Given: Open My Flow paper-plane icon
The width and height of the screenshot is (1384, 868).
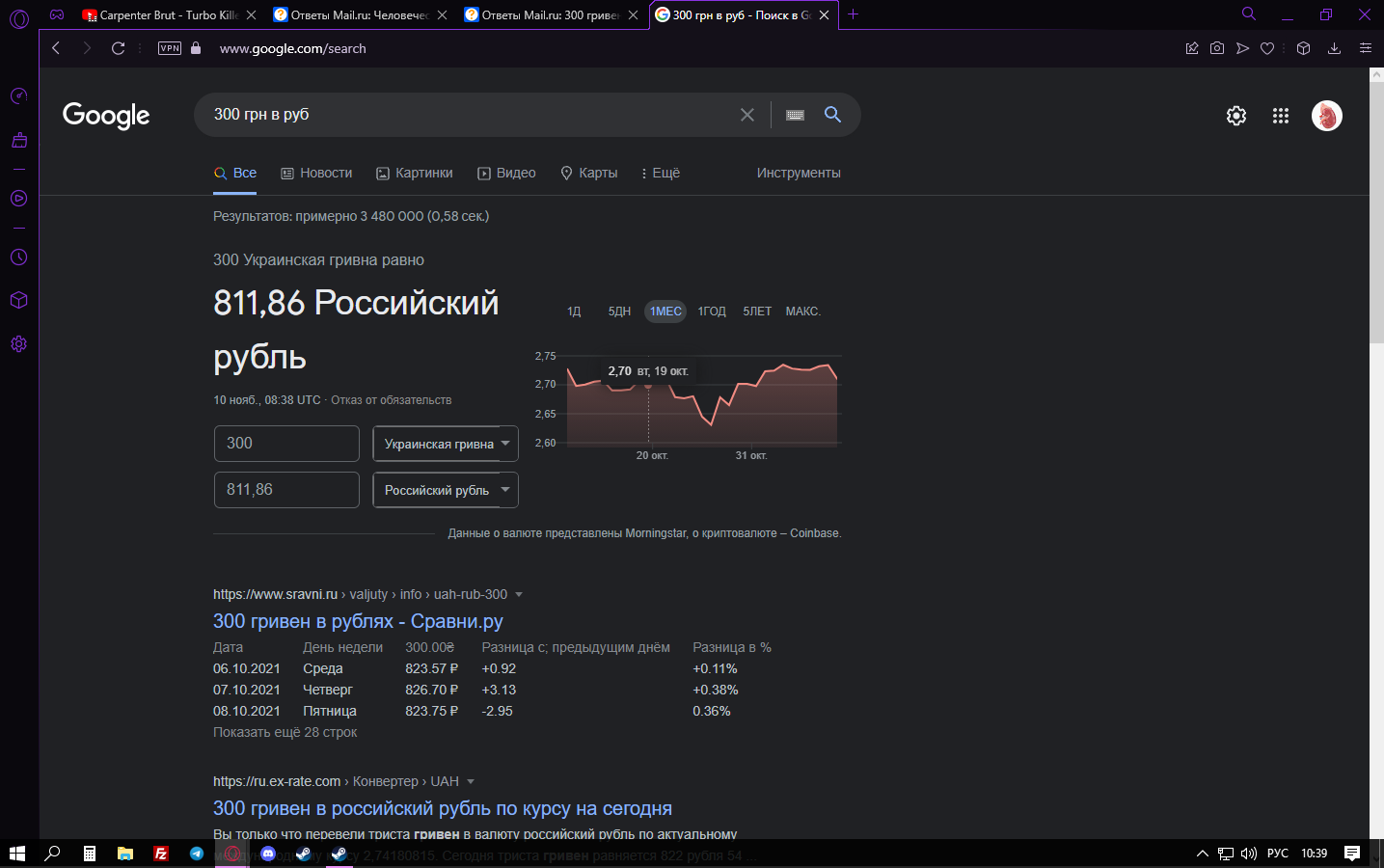Looking at the screenshot, I should 1242,48.
